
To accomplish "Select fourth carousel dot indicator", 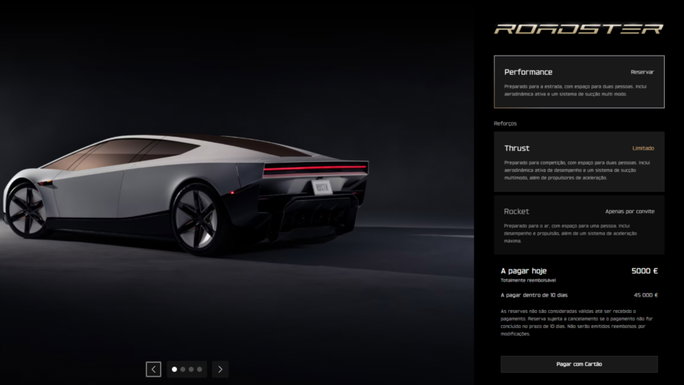I will (199, 369).
